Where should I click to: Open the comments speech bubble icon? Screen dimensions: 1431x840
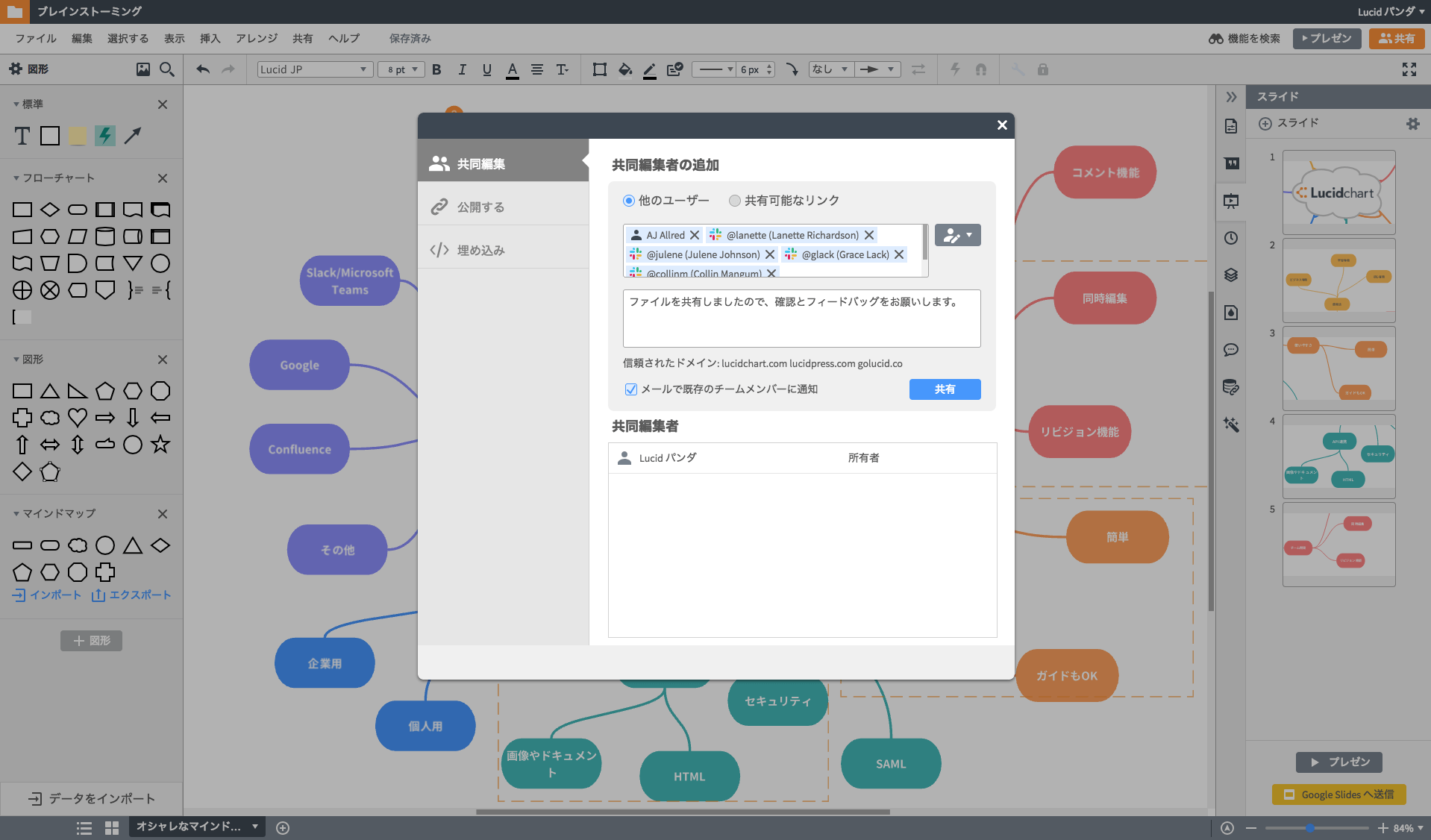click(1231, 350)
